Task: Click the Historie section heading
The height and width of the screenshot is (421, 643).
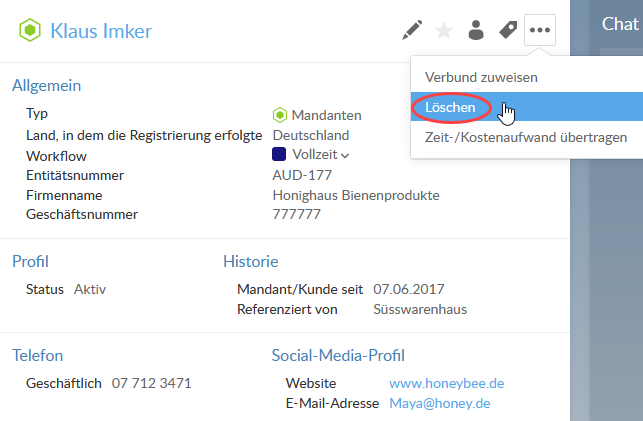Action: point(251,261)
